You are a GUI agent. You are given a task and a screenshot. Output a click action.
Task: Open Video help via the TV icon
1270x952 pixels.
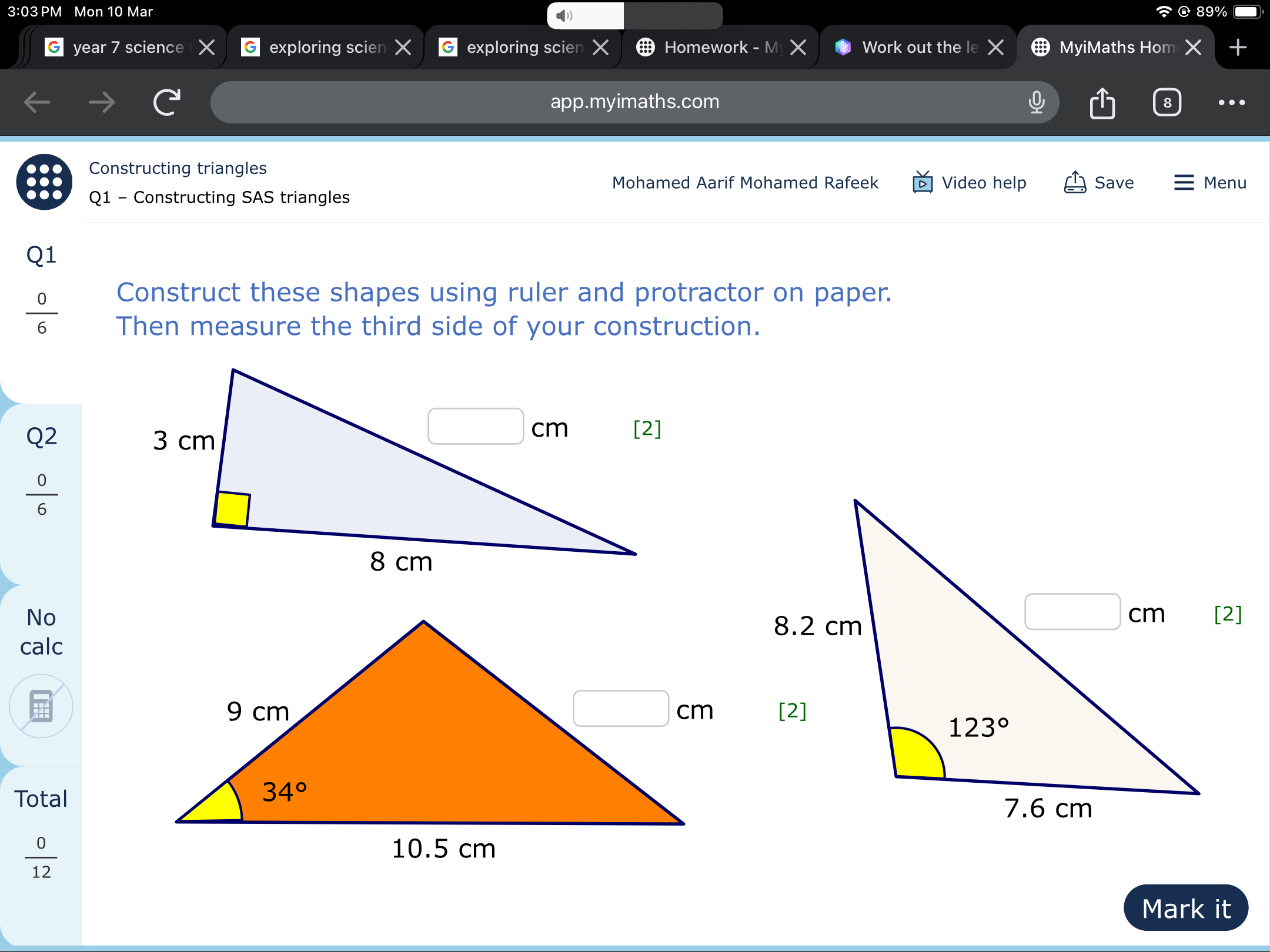point(922,182)
